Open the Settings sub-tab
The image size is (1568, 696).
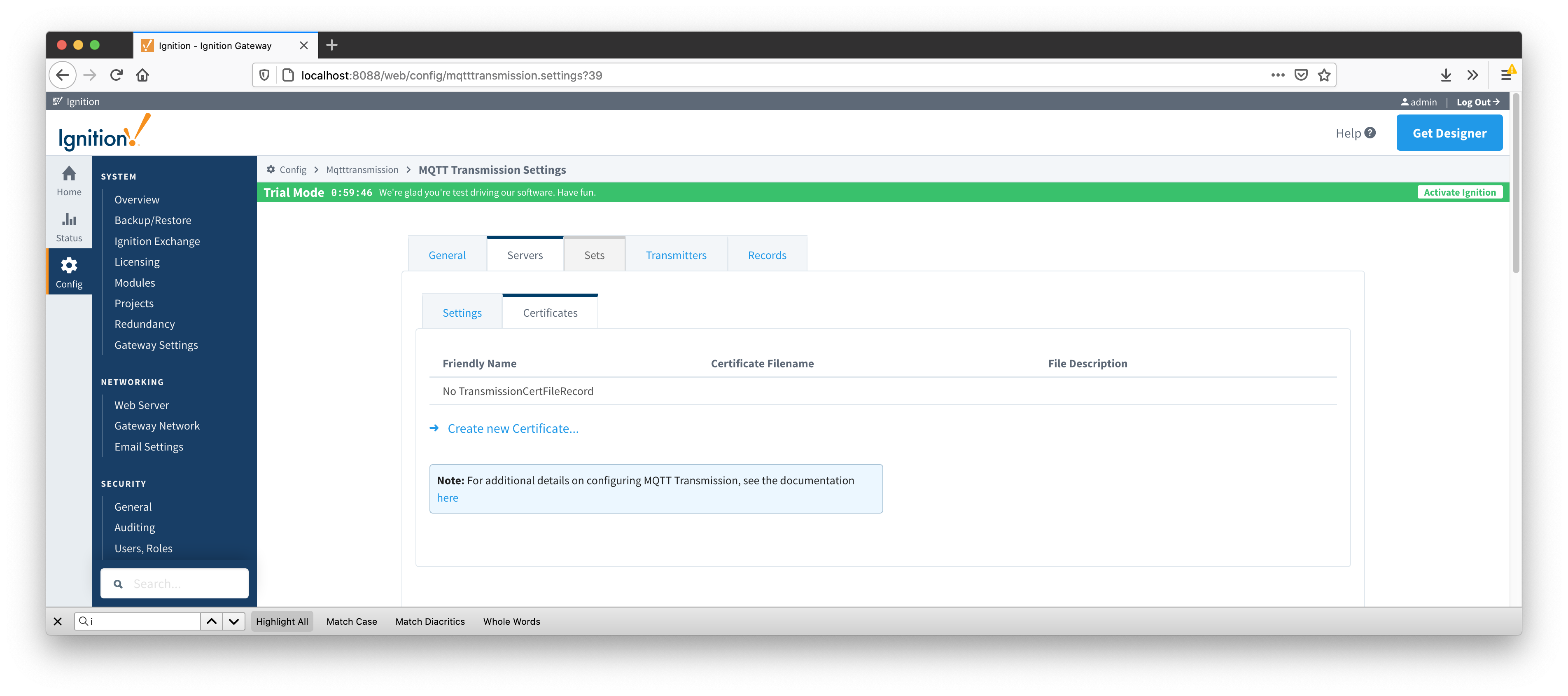pyautogui.click(x=462, y=313)
